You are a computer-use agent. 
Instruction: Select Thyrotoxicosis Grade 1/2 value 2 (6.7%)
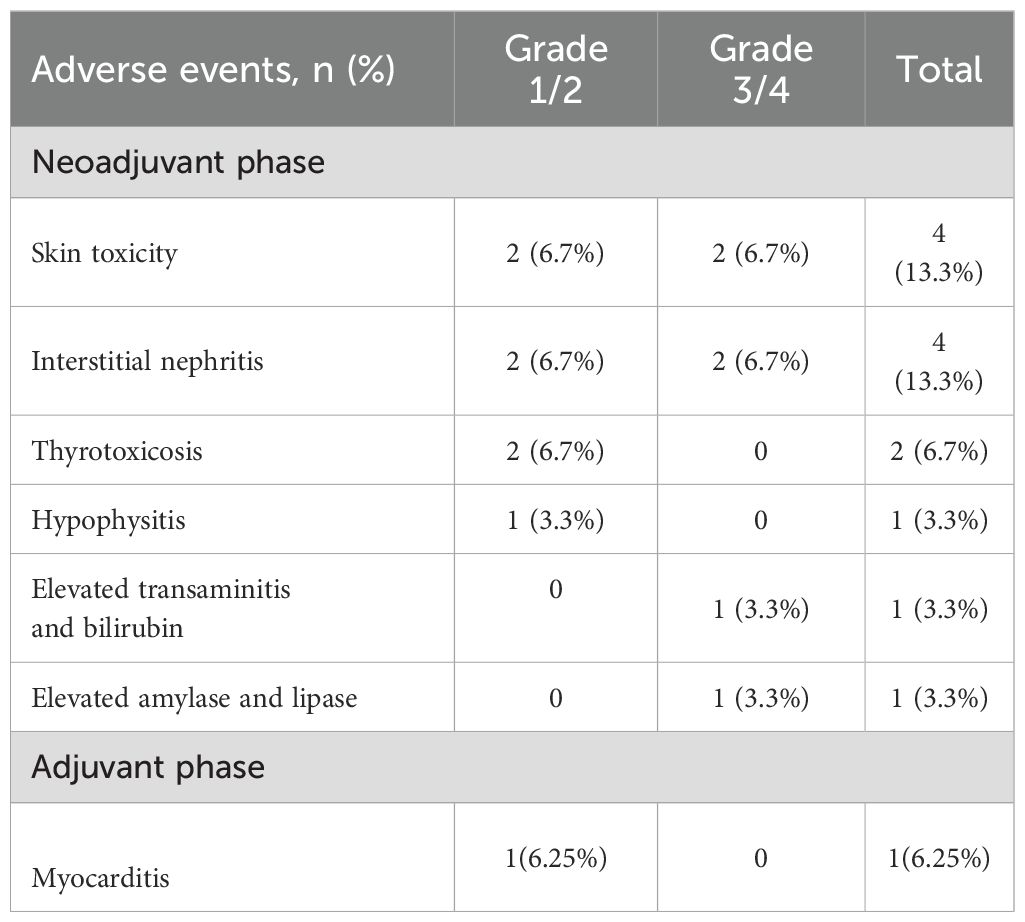click(x=555, y=451)
